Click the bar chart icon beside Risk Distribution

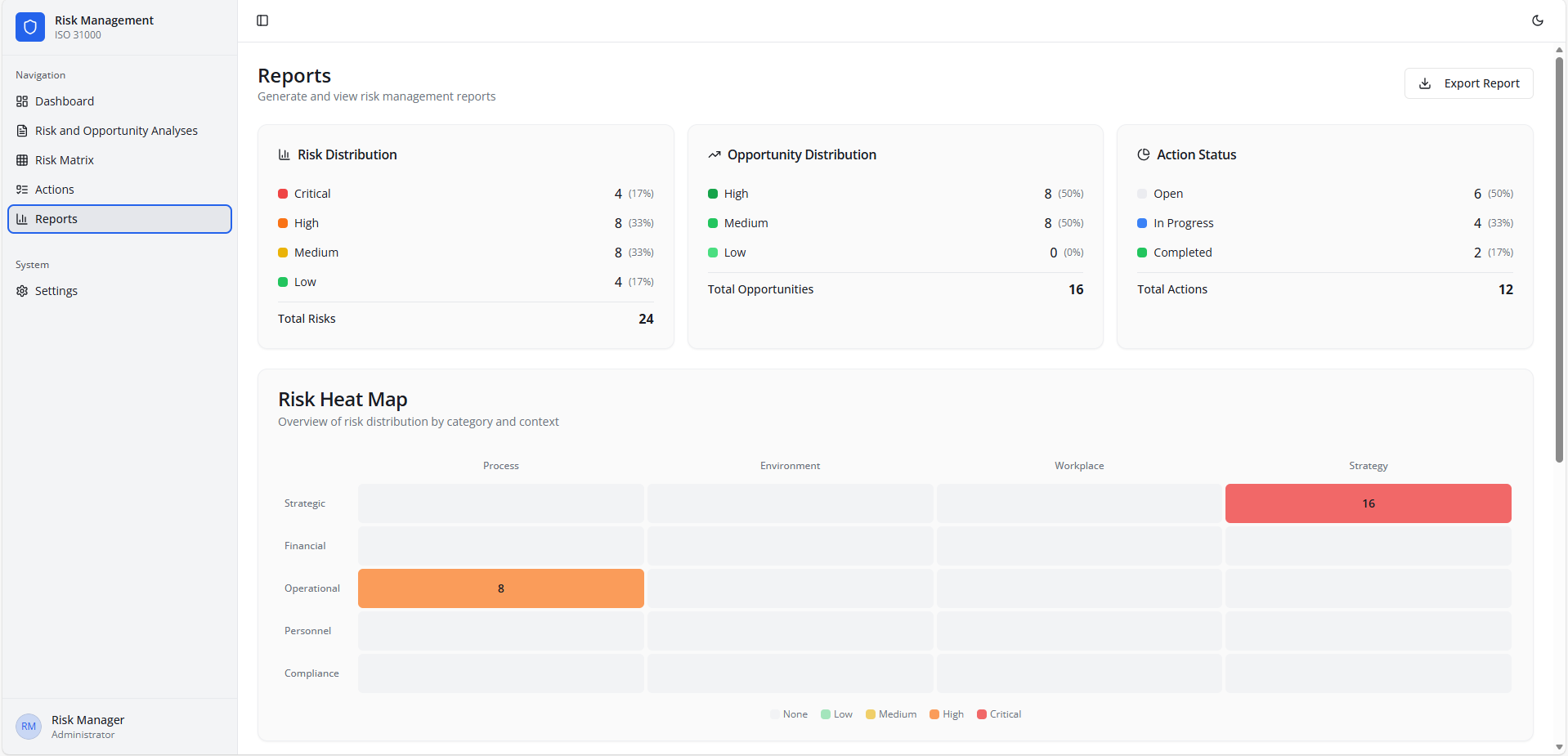point(283,154)
